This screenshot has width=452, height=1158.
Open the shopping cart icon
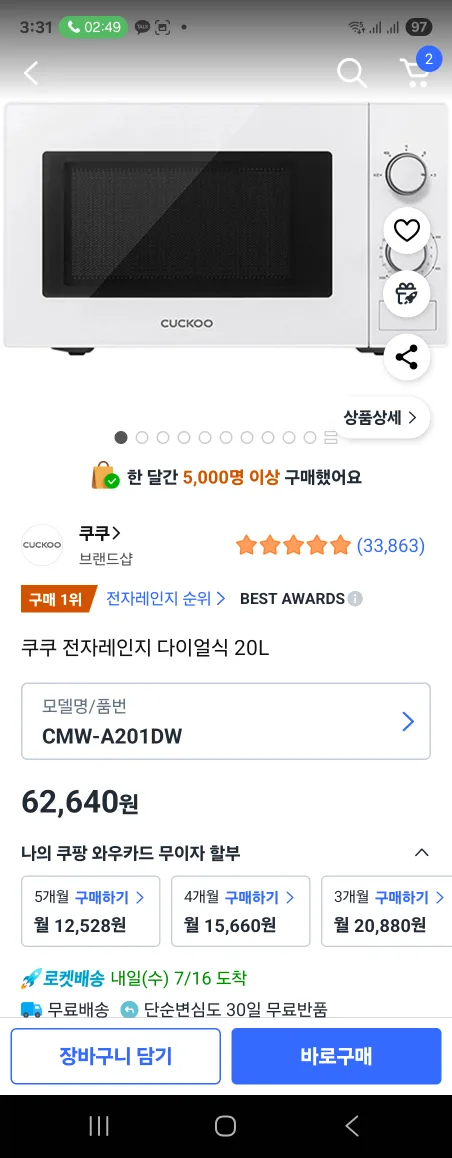tap(415, 72)
